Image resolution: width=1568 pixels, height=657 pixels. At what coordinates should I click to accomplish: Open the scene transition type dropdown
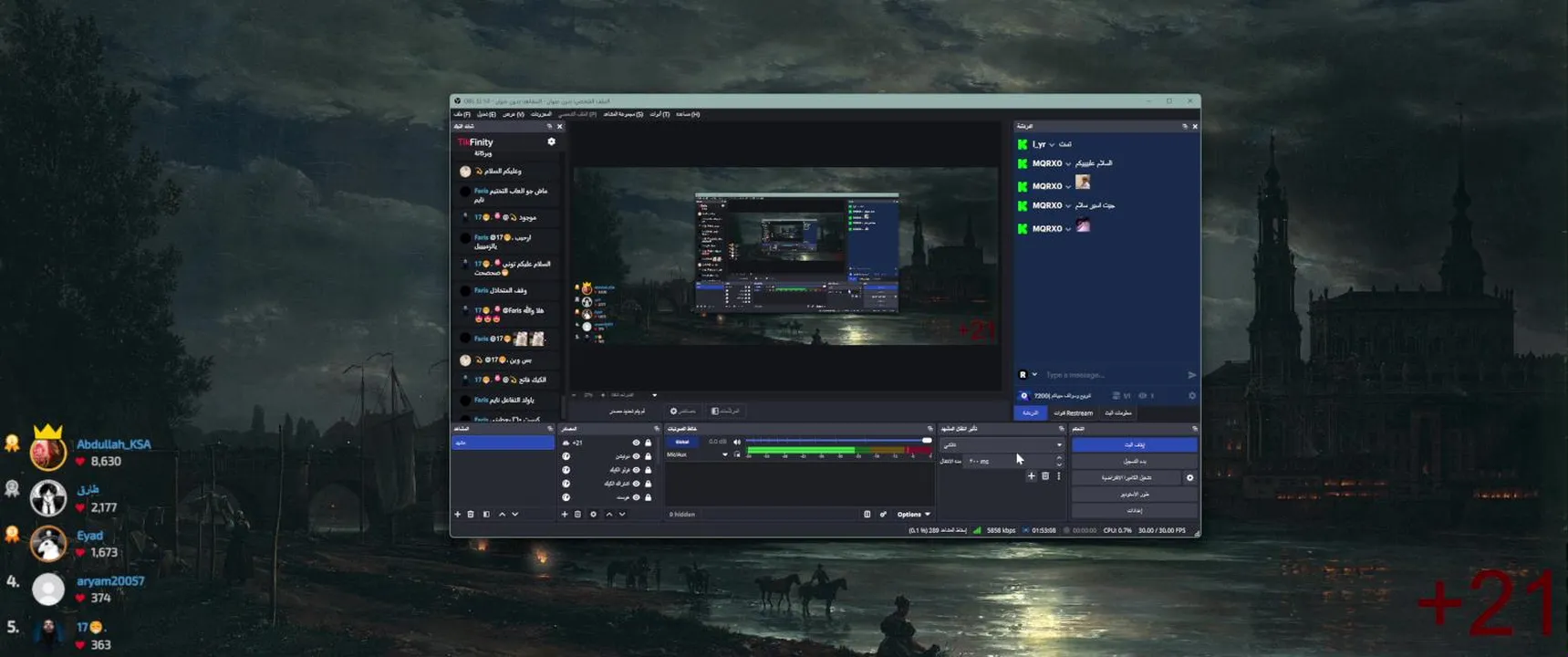click(1002, 445)
